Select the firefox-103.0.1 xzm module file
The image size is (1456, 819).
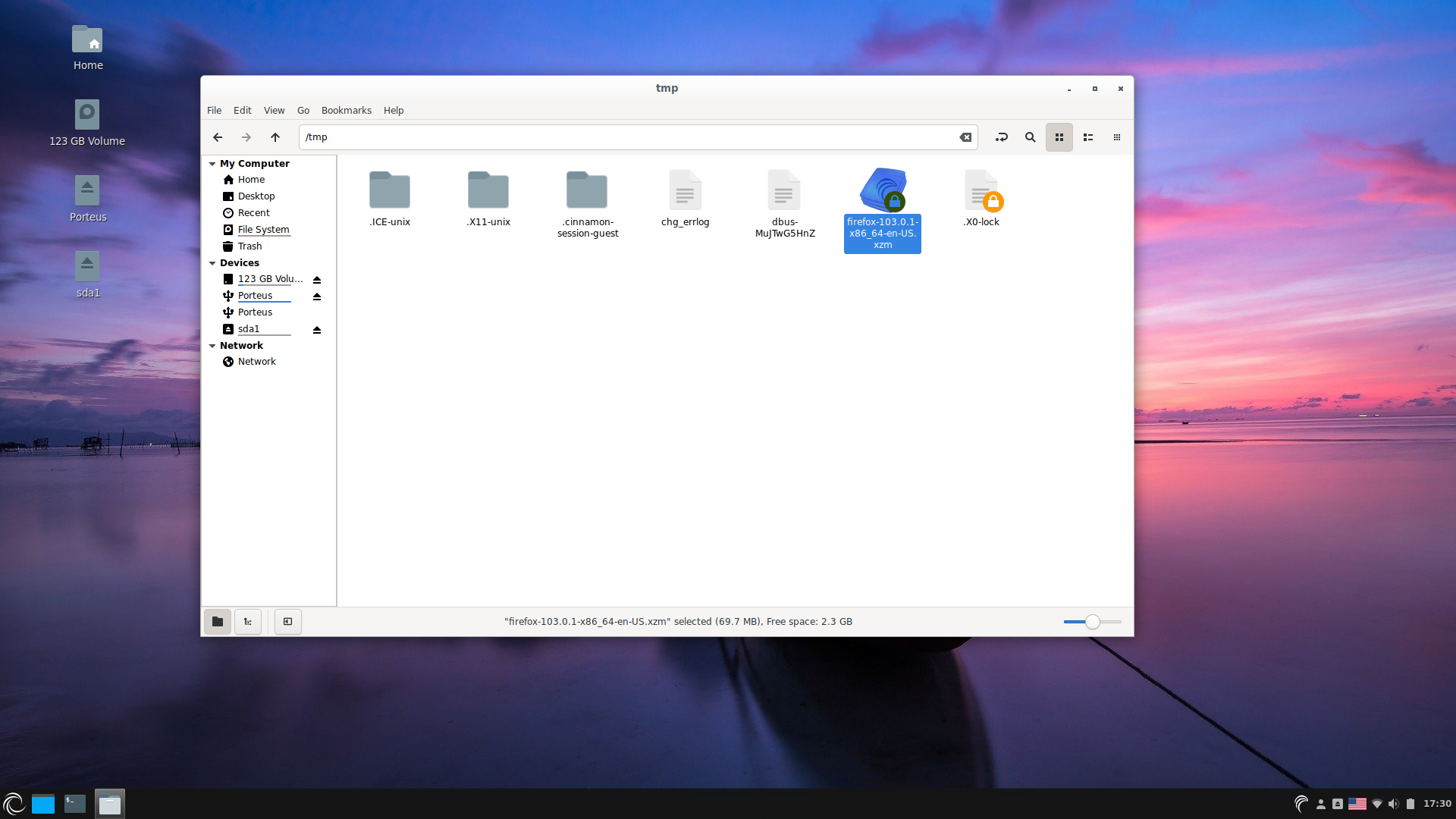tap(883, 210)
